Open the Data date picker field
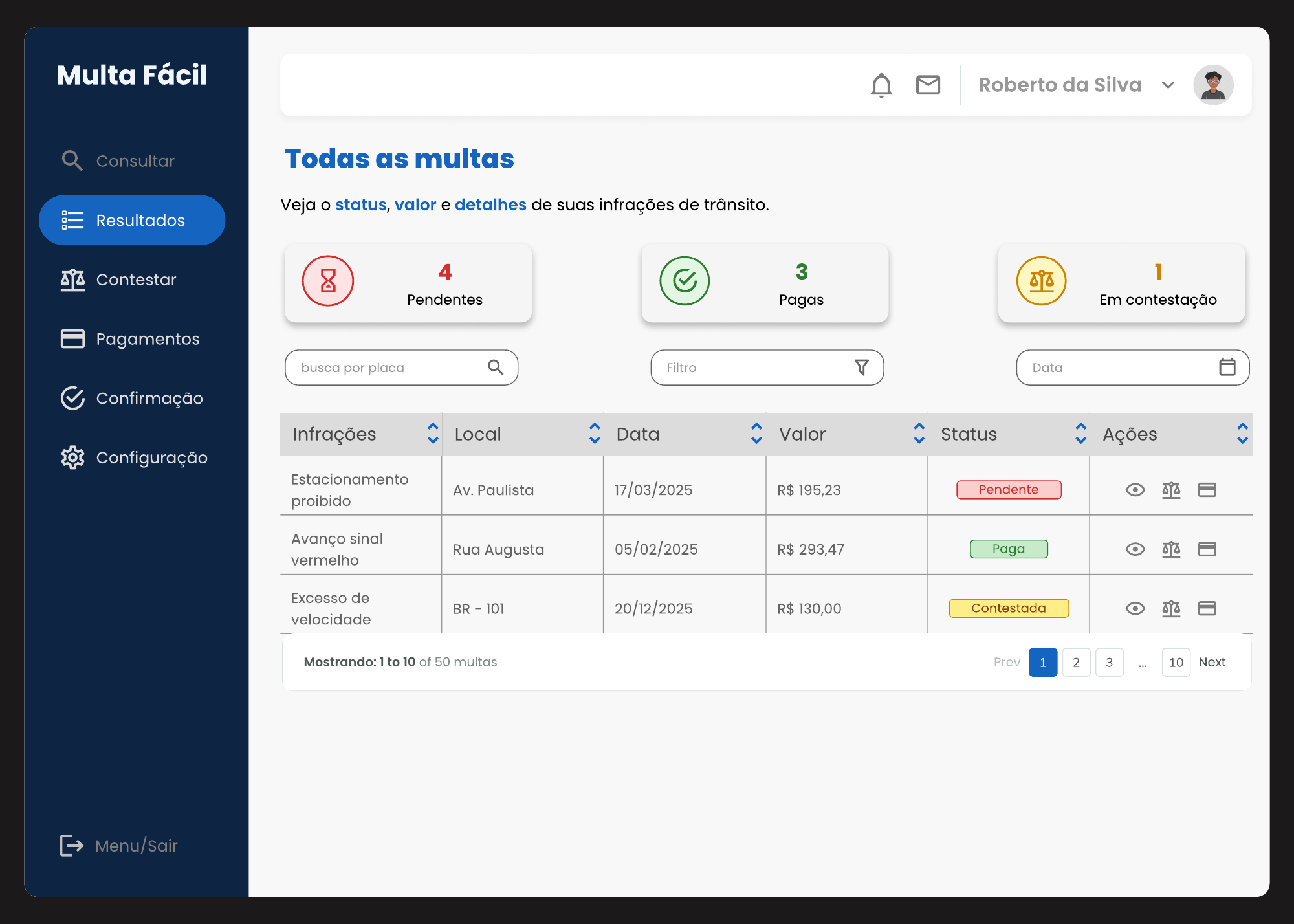 1133,368
